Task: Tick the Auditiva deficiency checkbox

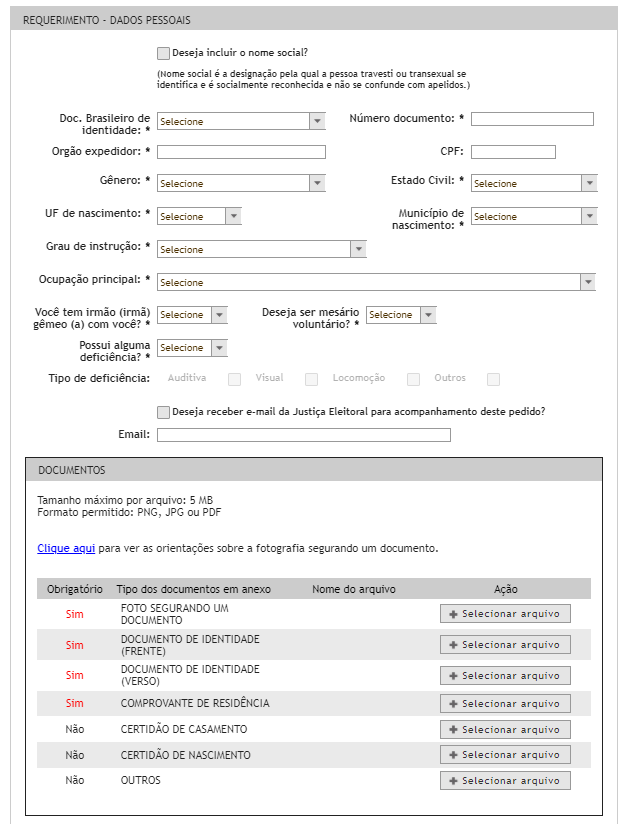Action: pyautogui.click(x=234, y=379)
